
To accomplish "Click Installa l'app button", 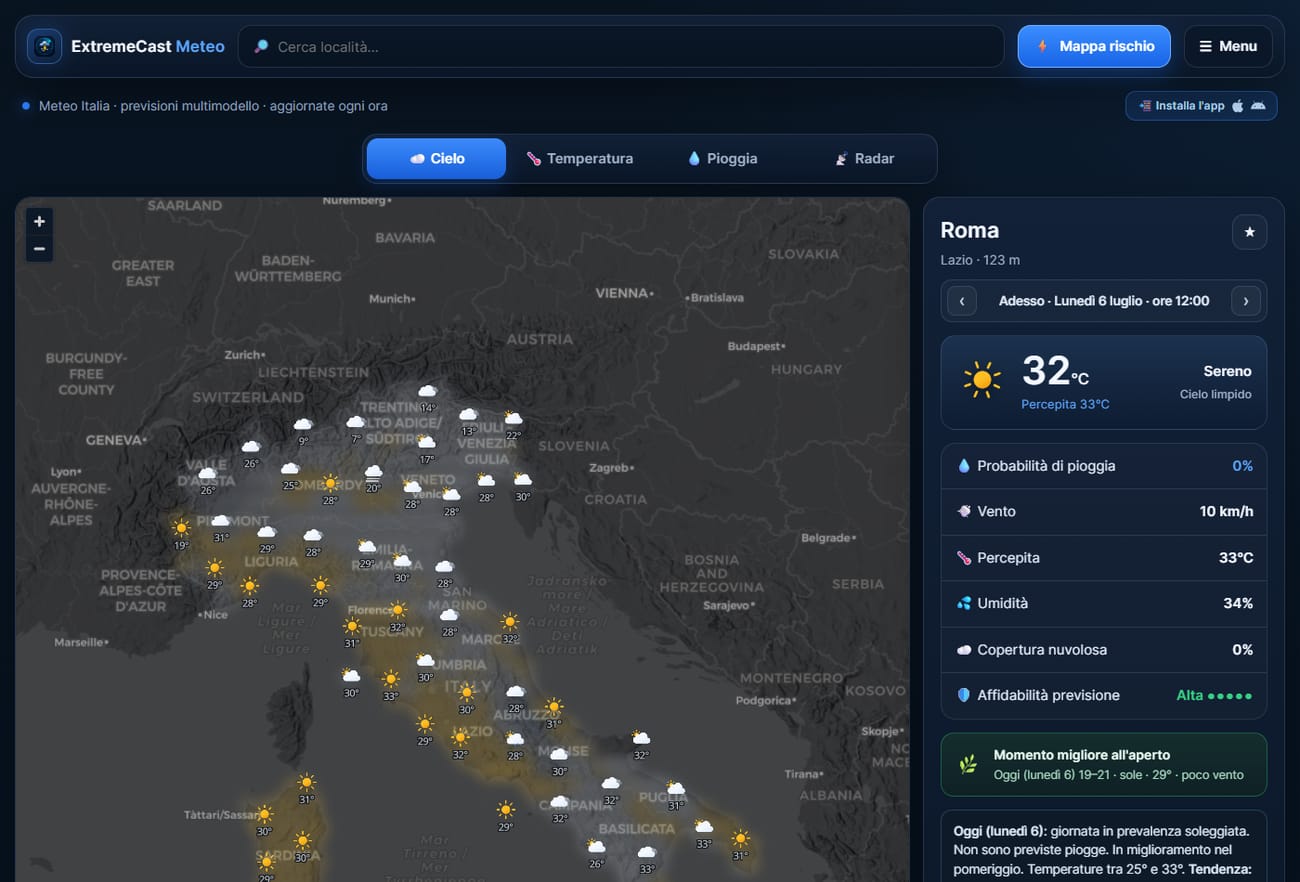I will (1201, 105).
